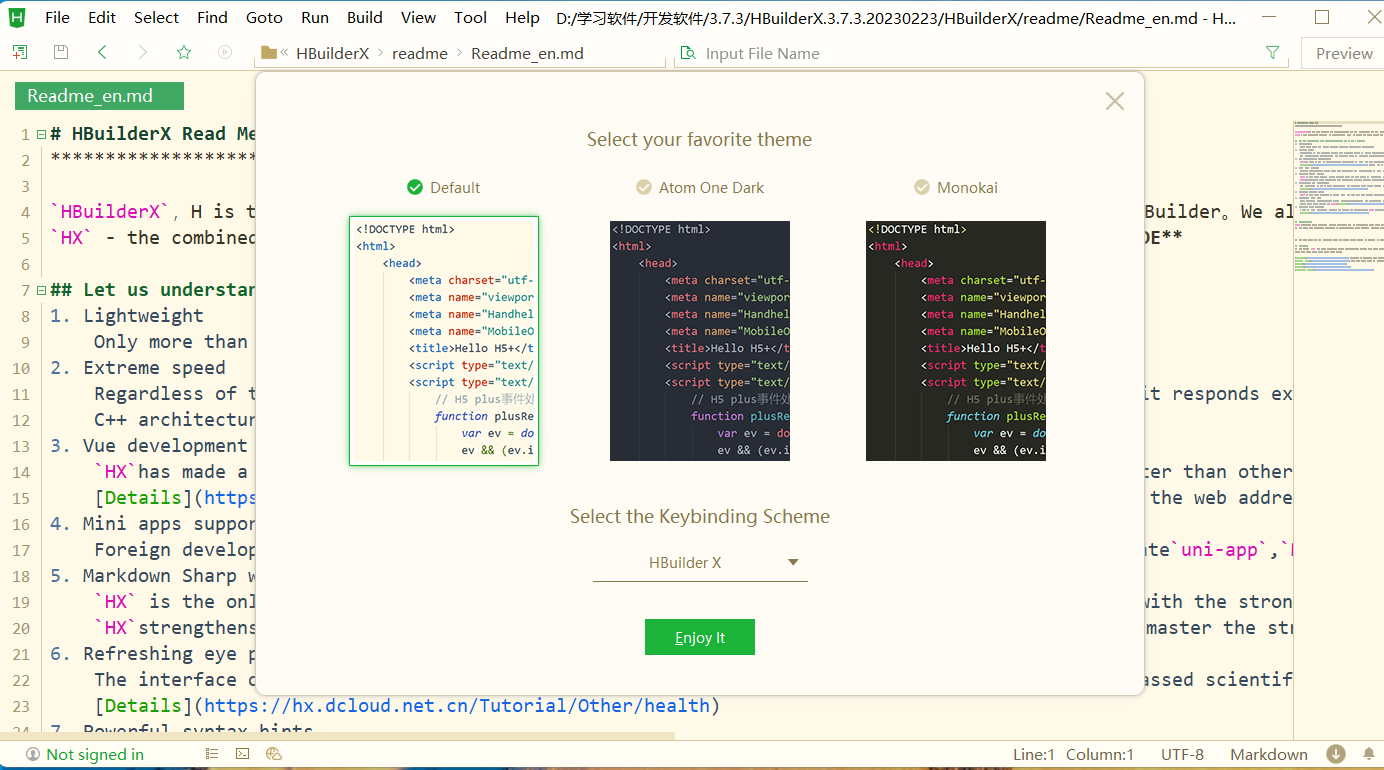1384x770 pixels.
Task: Click the user avatar icon near Not signed in
Action: tap(33, 754)
